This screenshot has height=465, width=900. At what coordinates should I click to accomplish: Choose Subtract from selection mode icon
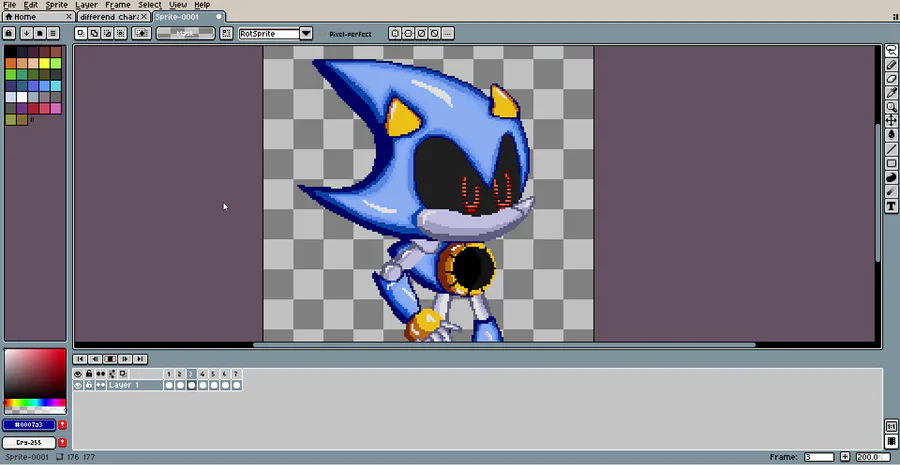107,33
